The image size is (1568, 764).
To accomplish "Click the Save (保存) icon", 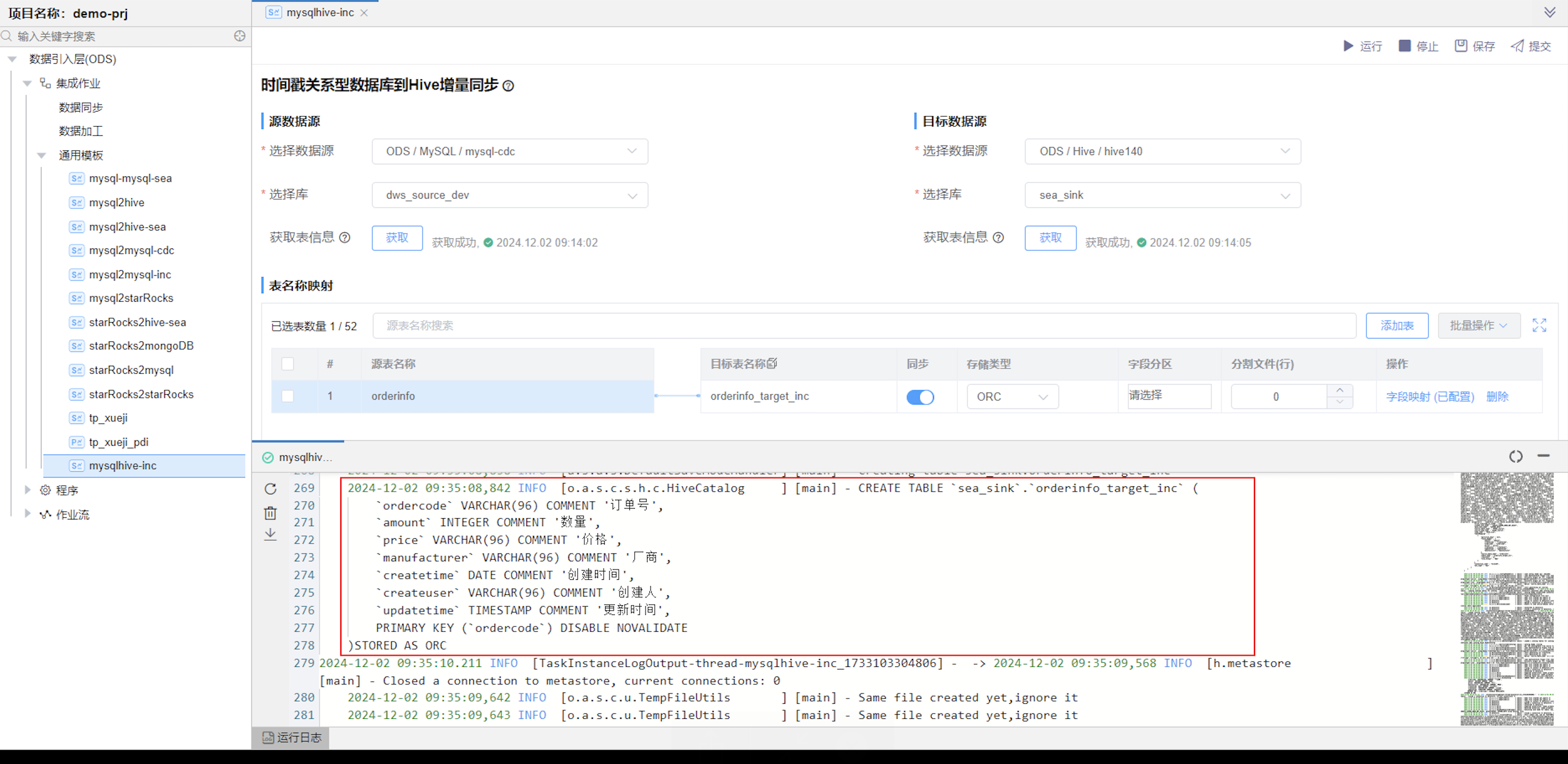I will point(1461,46).
